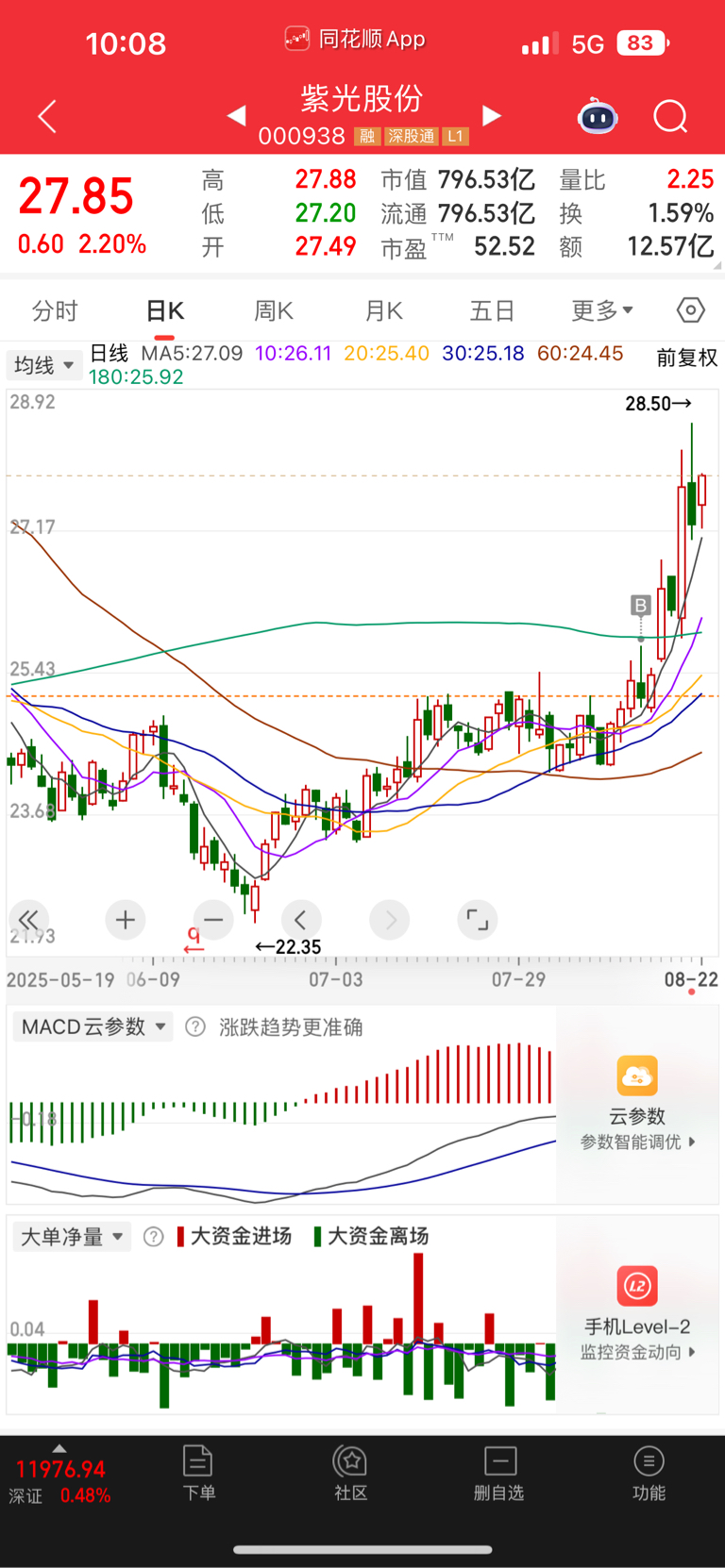
Task: Open the 更多 dropdown
Action: coord(602,310)
